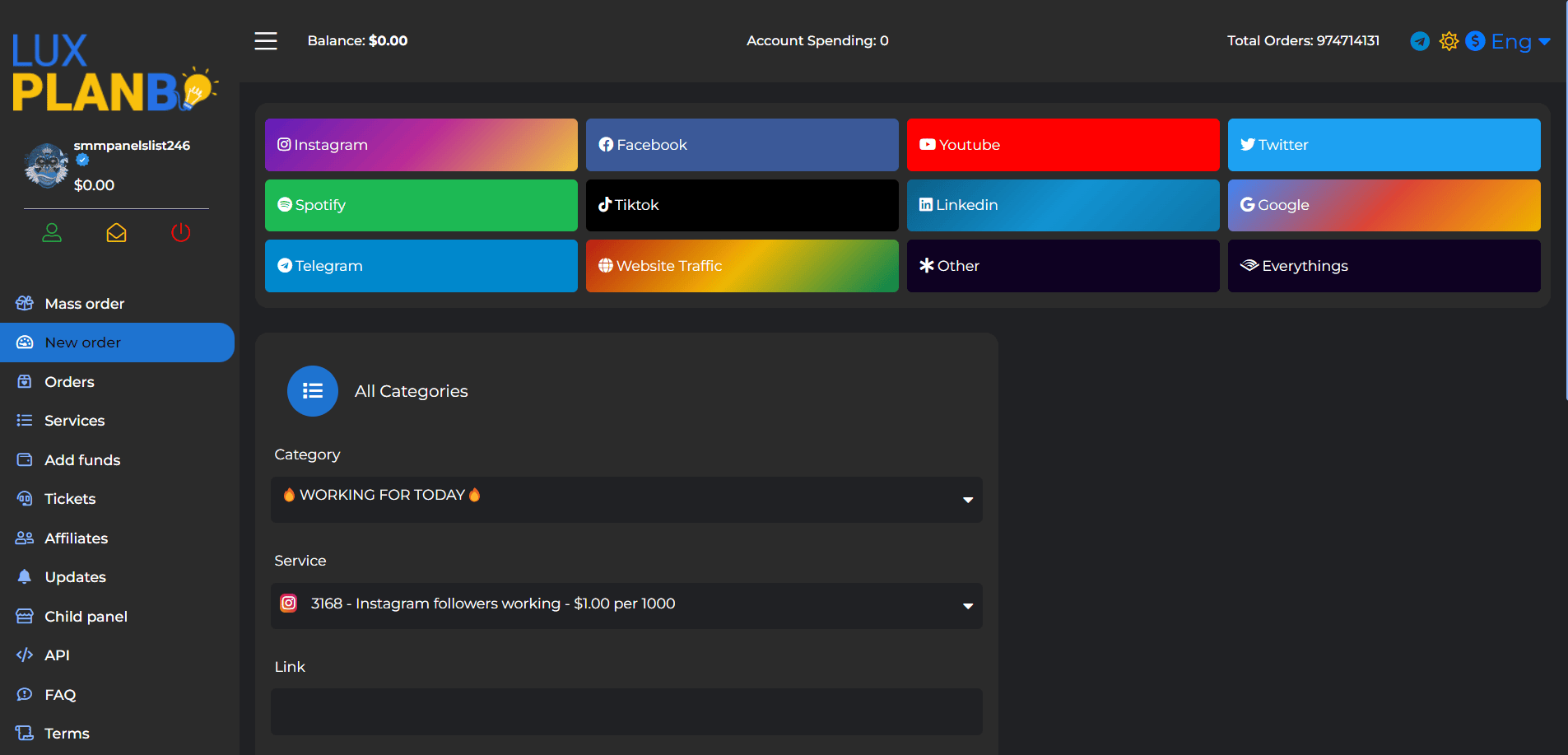Open the Telegram channel icon in header
This screenshot has width=1568, height=755.
tap(1420, 41)
